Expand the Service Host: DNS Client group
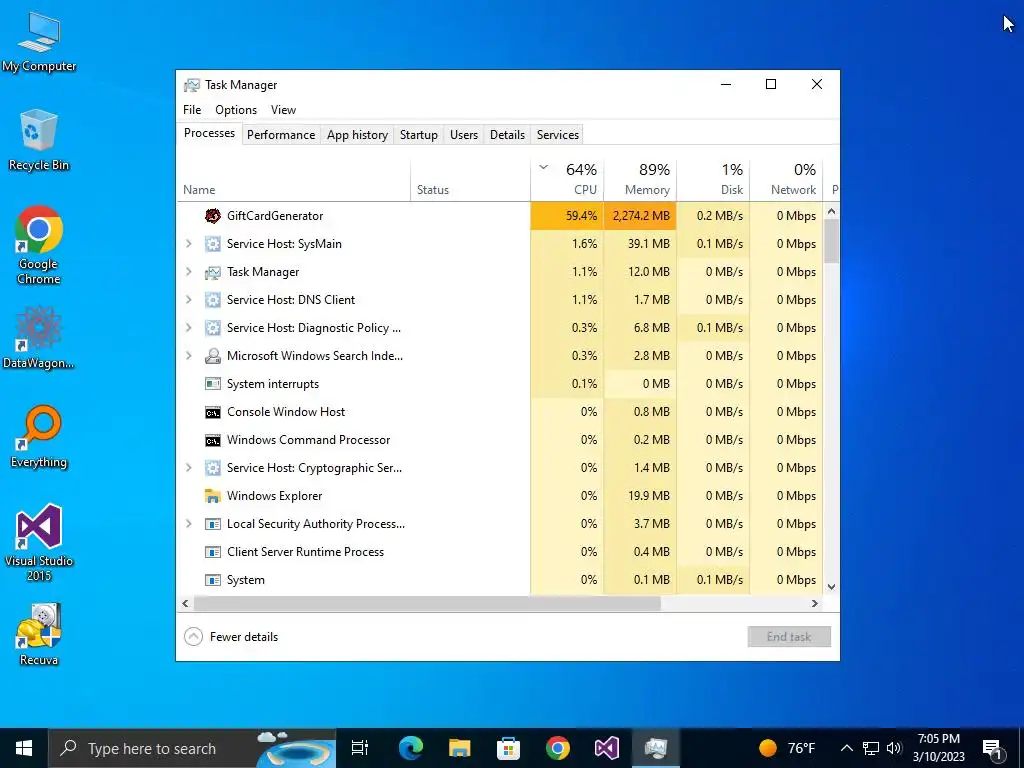Image resolution: width=1024 pixels, height=768 pixels. tap(189, 300)
